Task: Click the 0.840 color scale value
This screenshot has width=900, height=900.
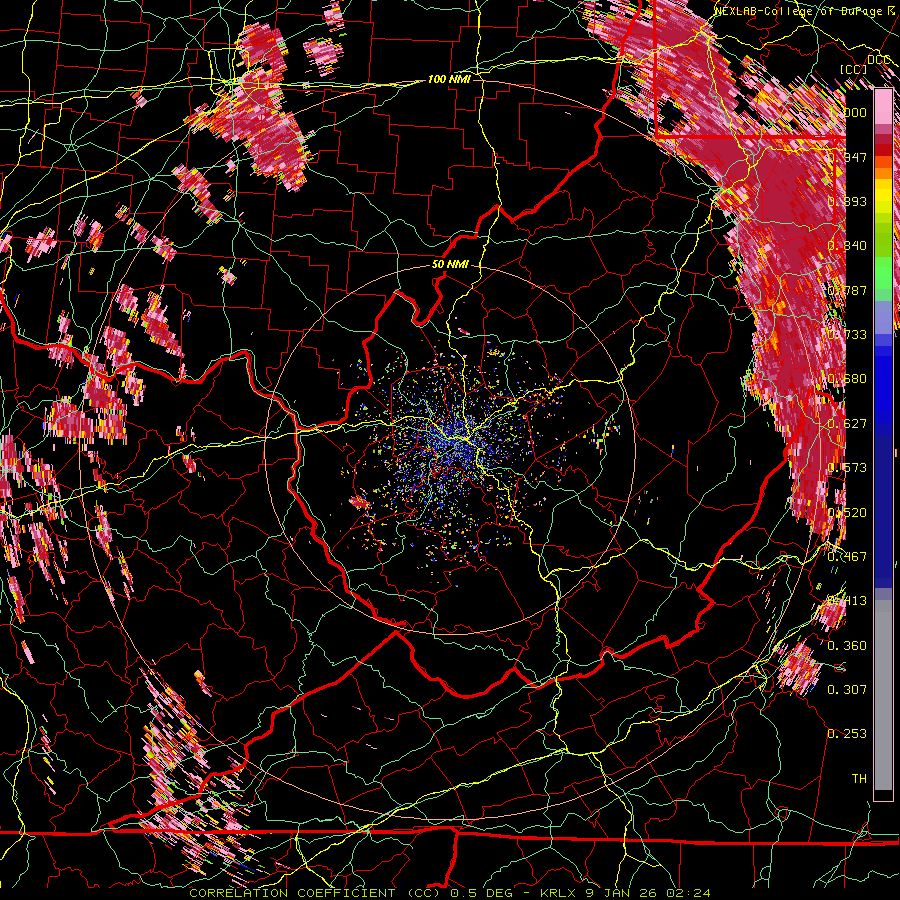Action: tap(847, 246)
